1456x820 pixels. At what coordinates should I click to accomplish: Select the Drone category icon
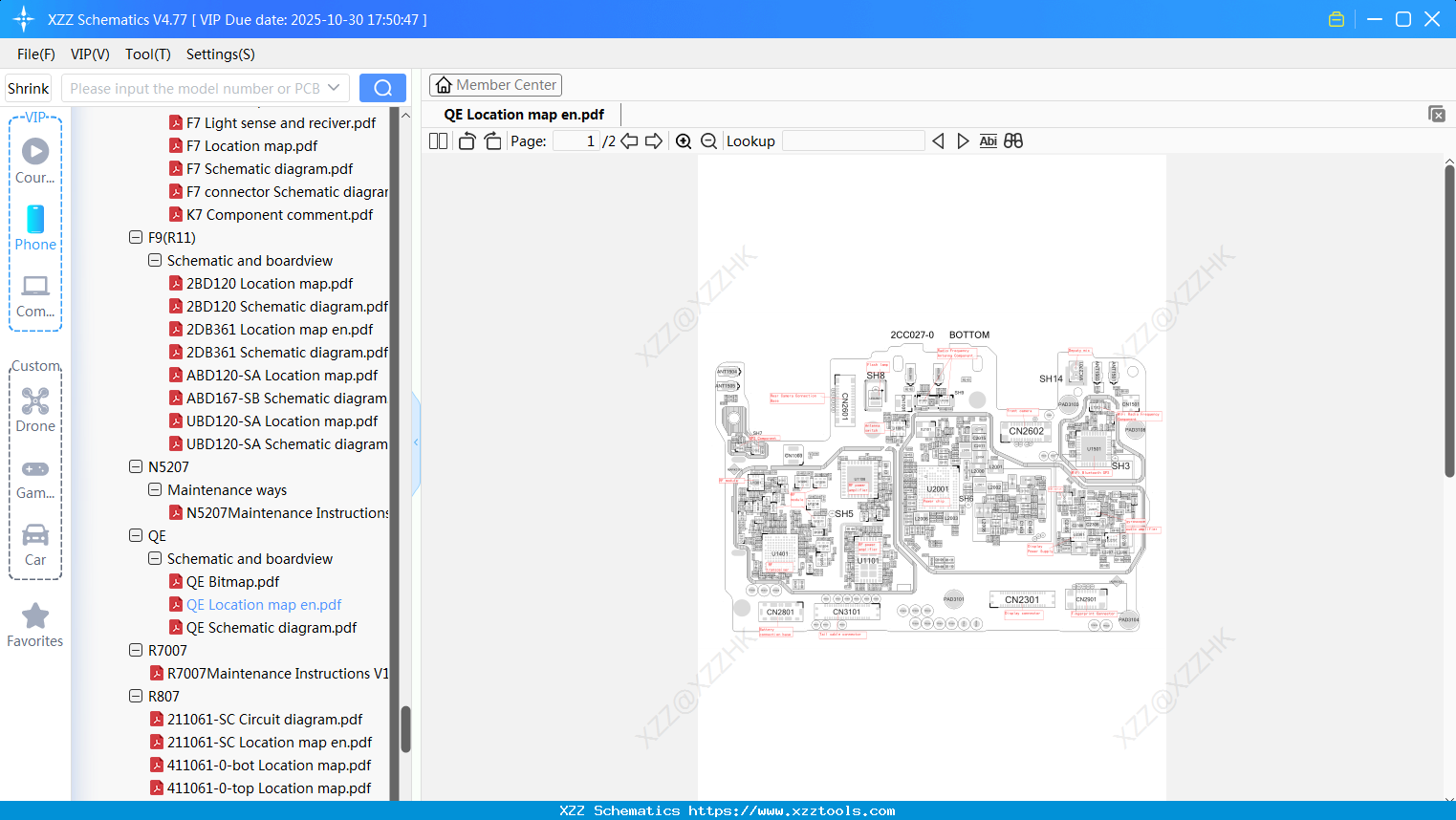tap(35, 410)
